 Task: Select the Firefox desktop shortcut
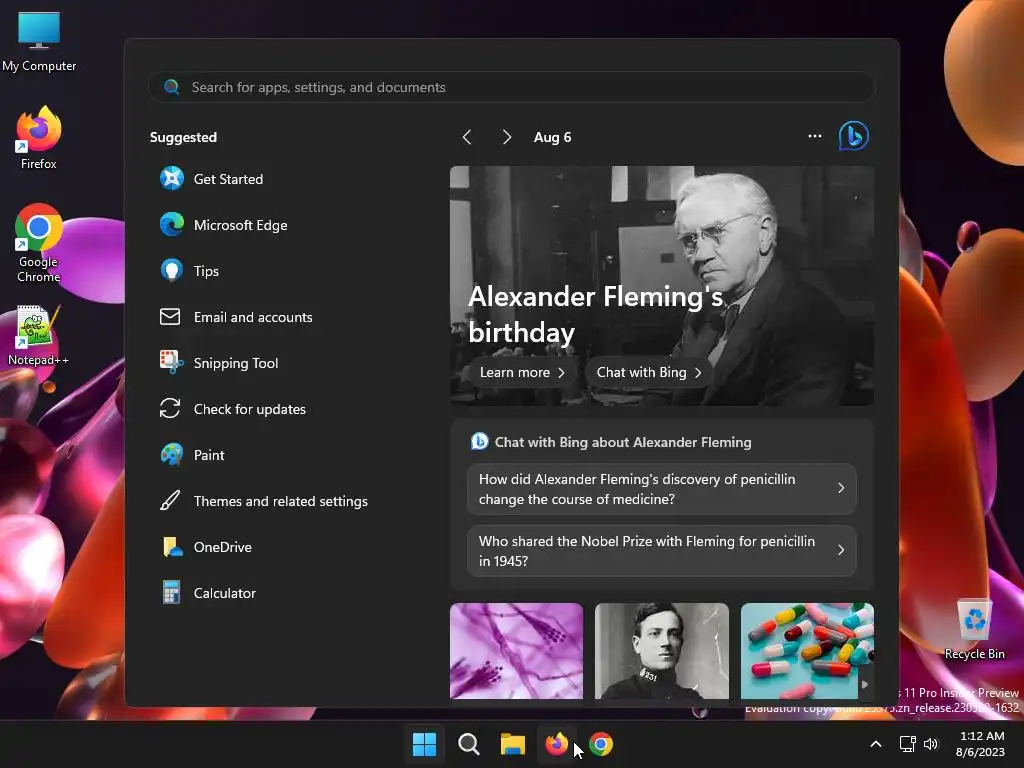pyautogui.click(x=39, y=138)
